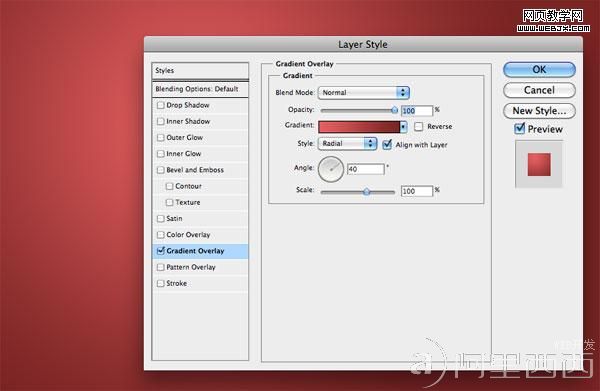The width and height of the screenshot is (600, 391).
Task: Enable the Inner Shadow checkbox
Action: point(161,121)
